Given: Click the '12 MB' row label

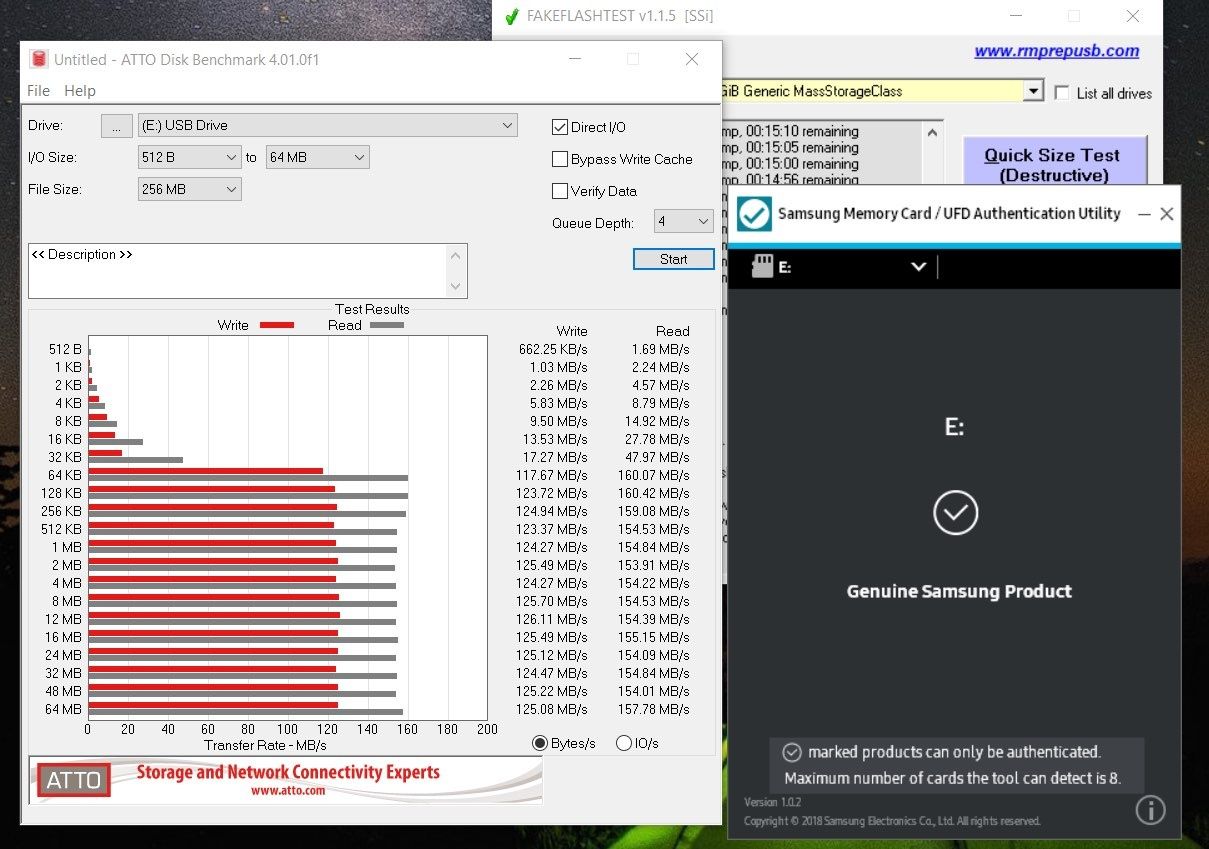Looking at the screenshot, I should click(63, 619).
